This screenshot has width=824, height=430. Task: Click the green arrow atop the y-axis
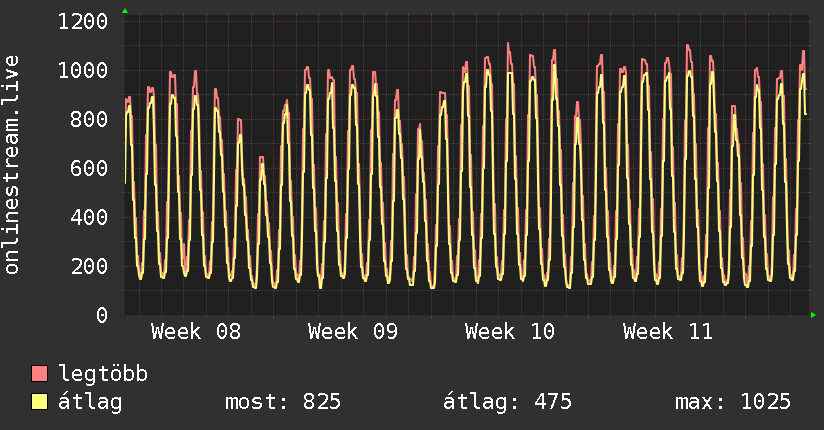click(125, 11)
